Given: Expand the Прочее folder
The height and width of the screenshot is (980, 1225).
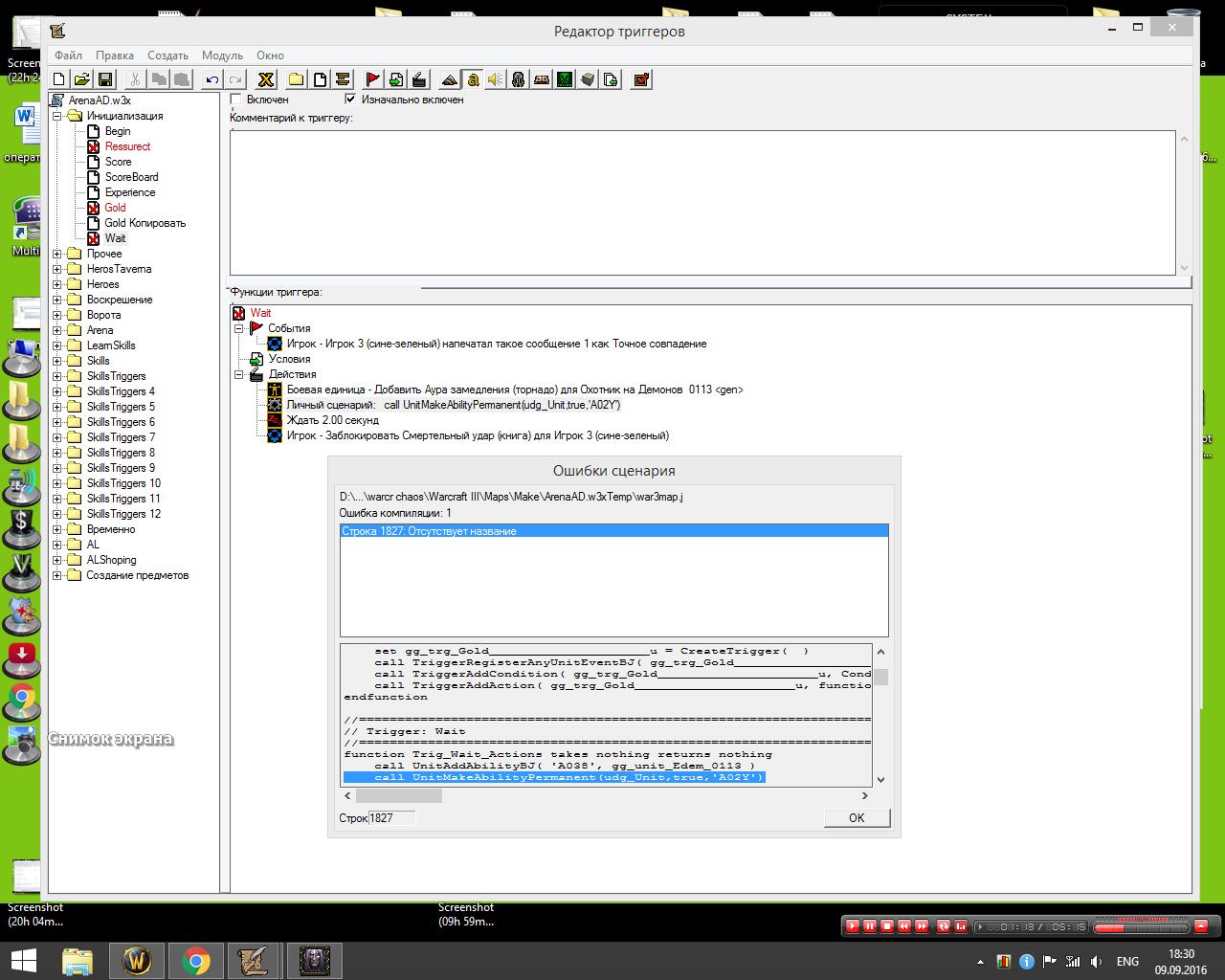Looking at the screenshot, I should click(57, 254).
